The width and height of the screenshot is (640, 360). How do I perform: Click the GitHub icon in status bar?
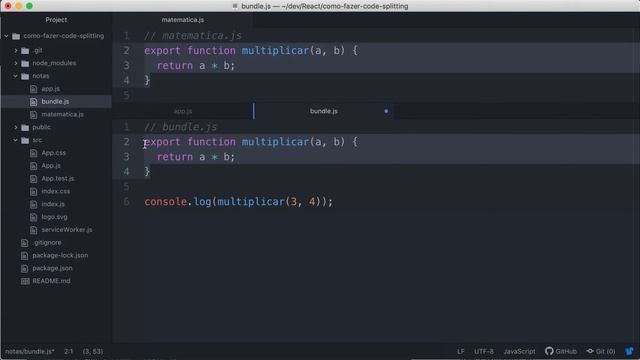pyautogui.click(x=549, y=351)
